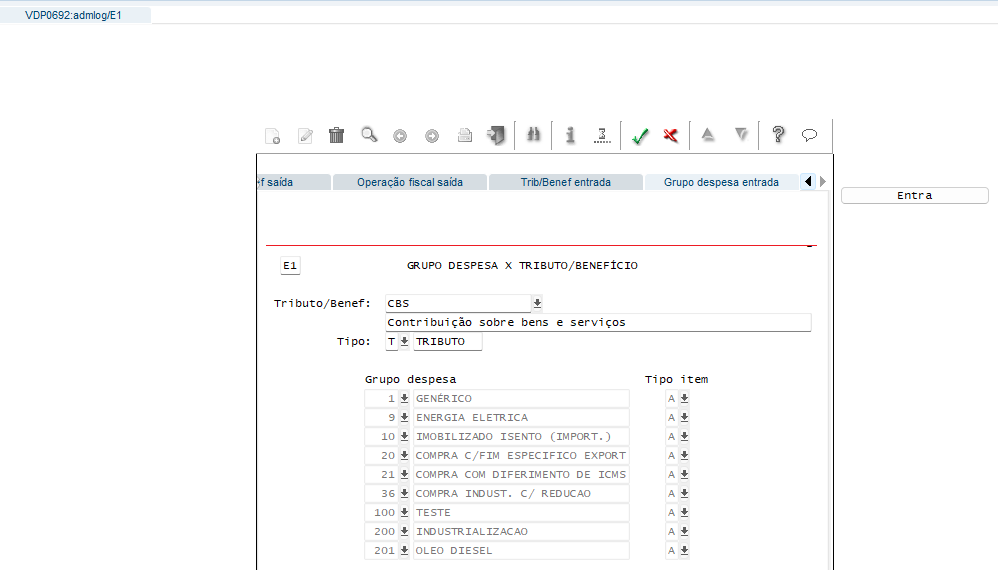The height and width of the screenshot is (570, 998).
Task: Click the binoculars find icon
Action: point(533,134)
